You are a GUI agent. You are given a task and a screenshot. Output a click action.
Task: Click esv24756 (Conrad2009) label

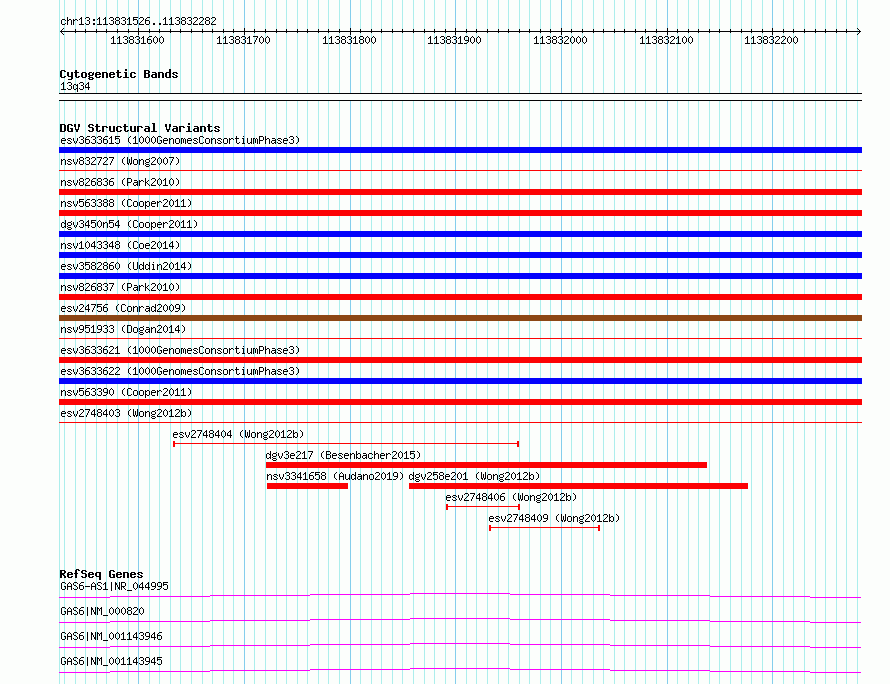pyautogui.click(x=123, y=308)
